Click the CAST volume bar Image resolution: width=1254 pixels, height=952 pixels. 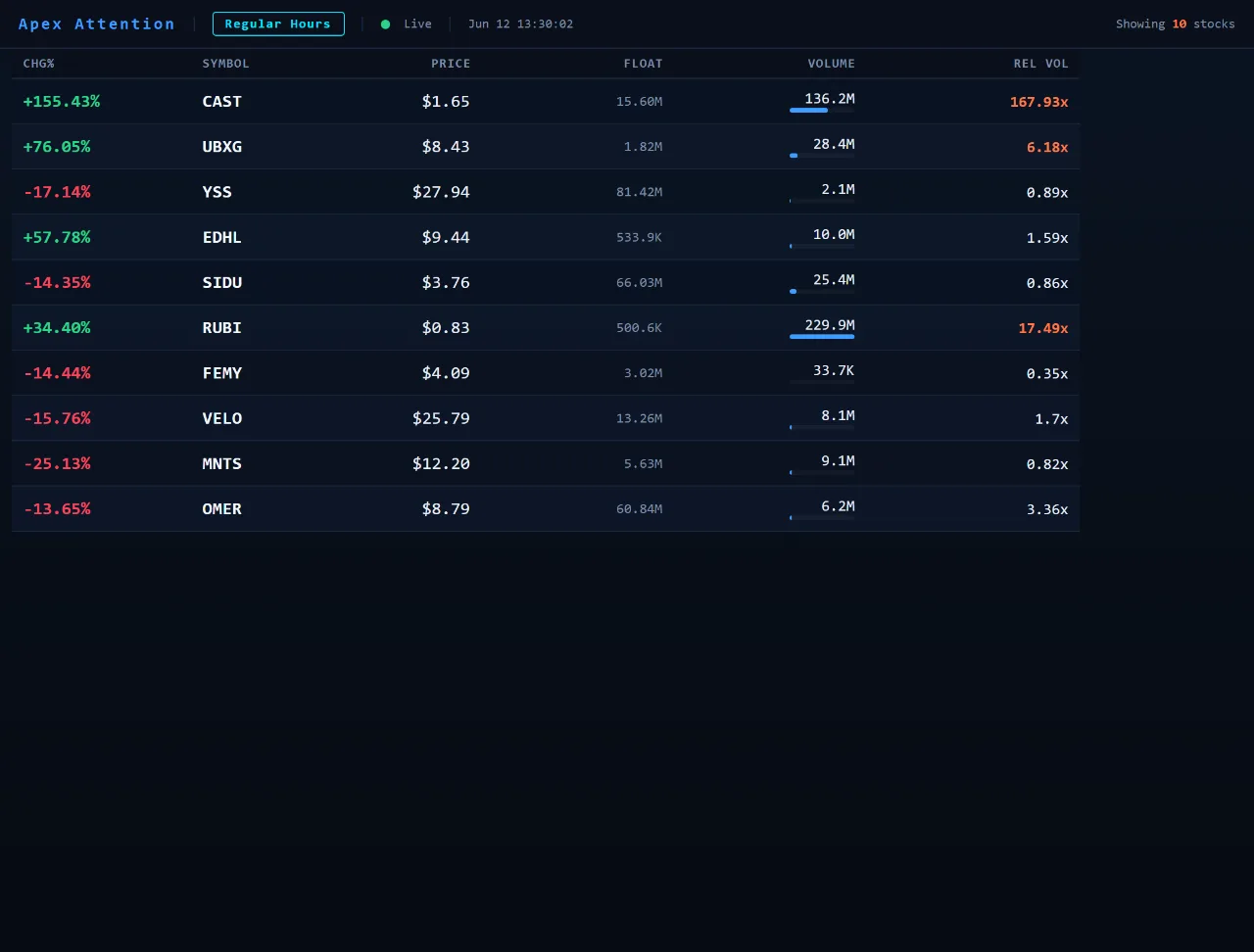click(822, 111)
